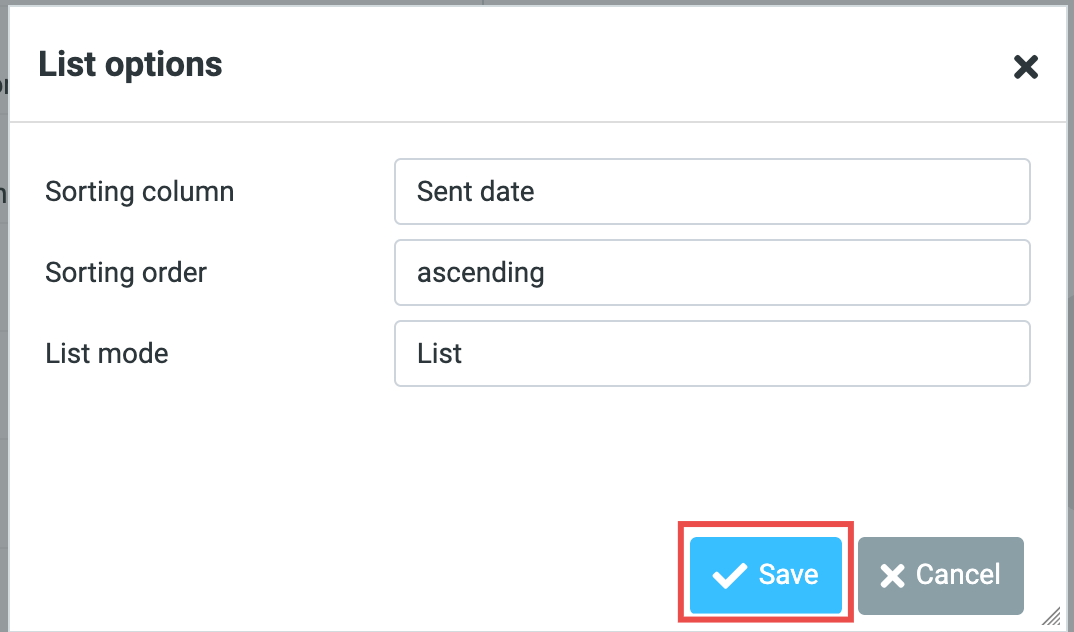Viewport: 1074px width, 632px height.
Task: Click the "Cancel" text on the gray button
Action: 958,575
